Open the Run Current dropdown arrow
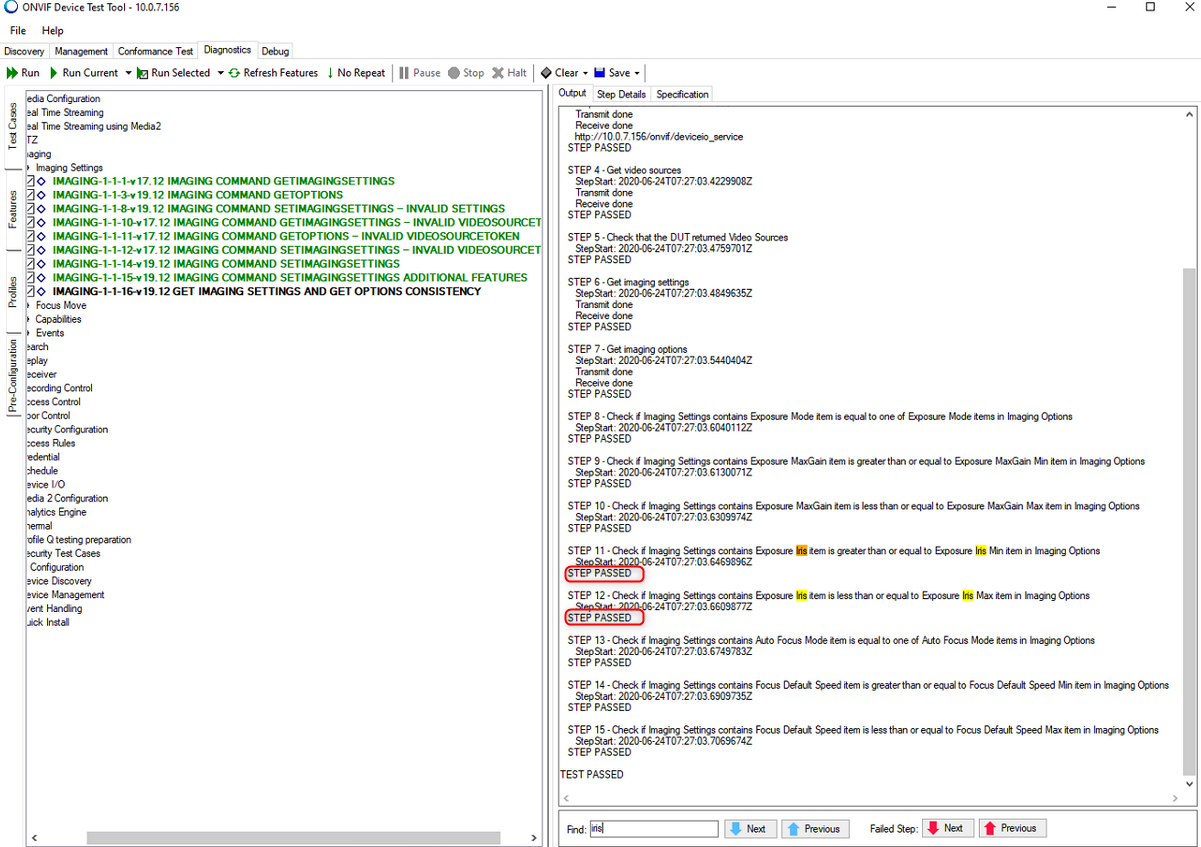Screen dimensions: 1201x847 128,73
